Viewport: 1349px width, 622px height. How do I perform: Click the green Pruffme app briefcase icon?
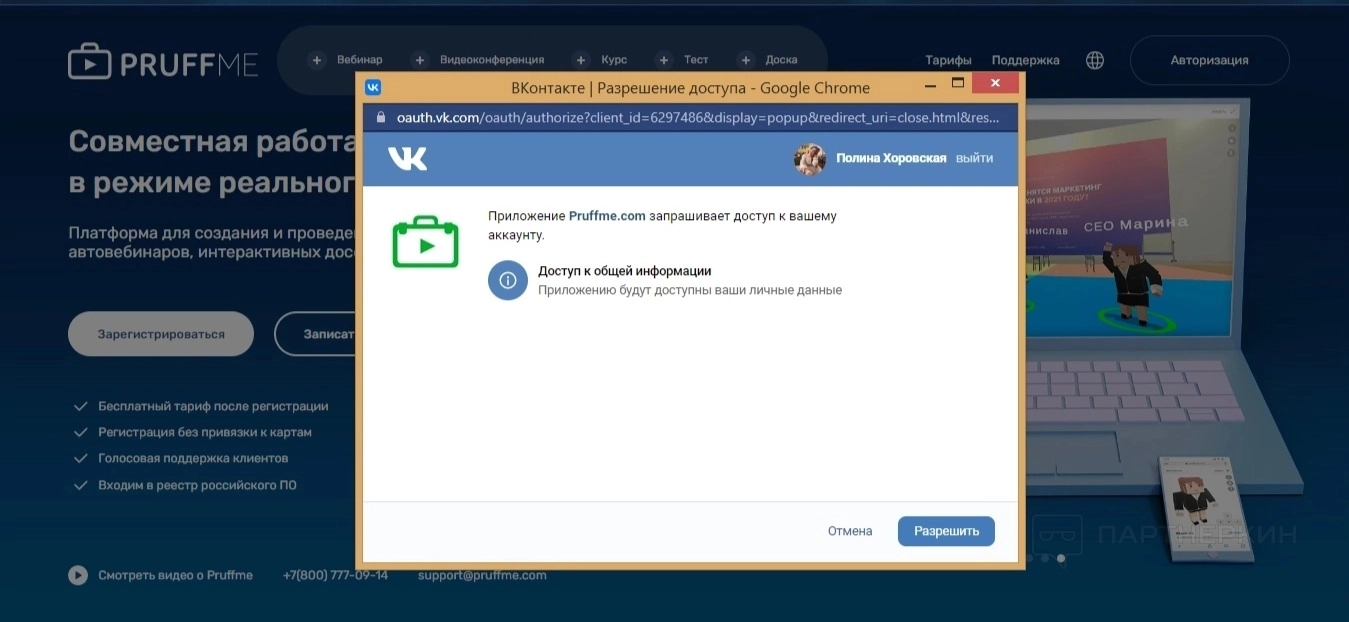[425, 242]
